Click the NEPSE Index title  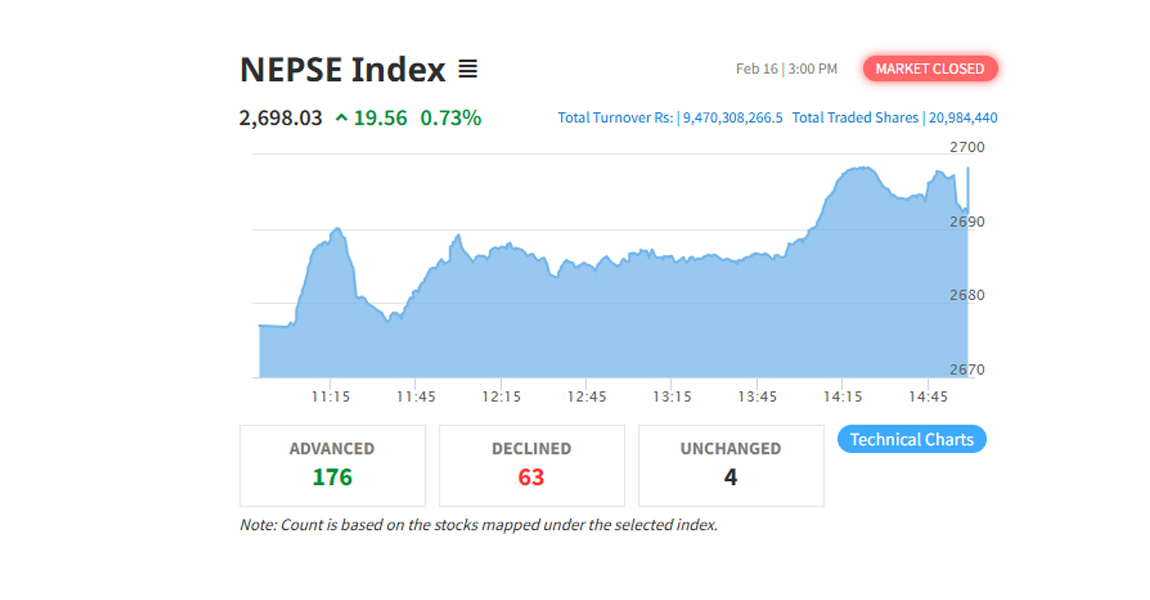342,70
